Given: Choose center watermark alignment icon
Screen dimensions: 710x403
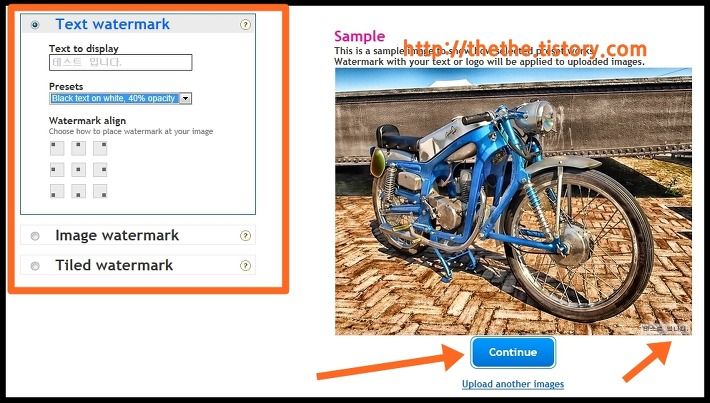Looking at the screenshot, I should click(x=78, y=170).
